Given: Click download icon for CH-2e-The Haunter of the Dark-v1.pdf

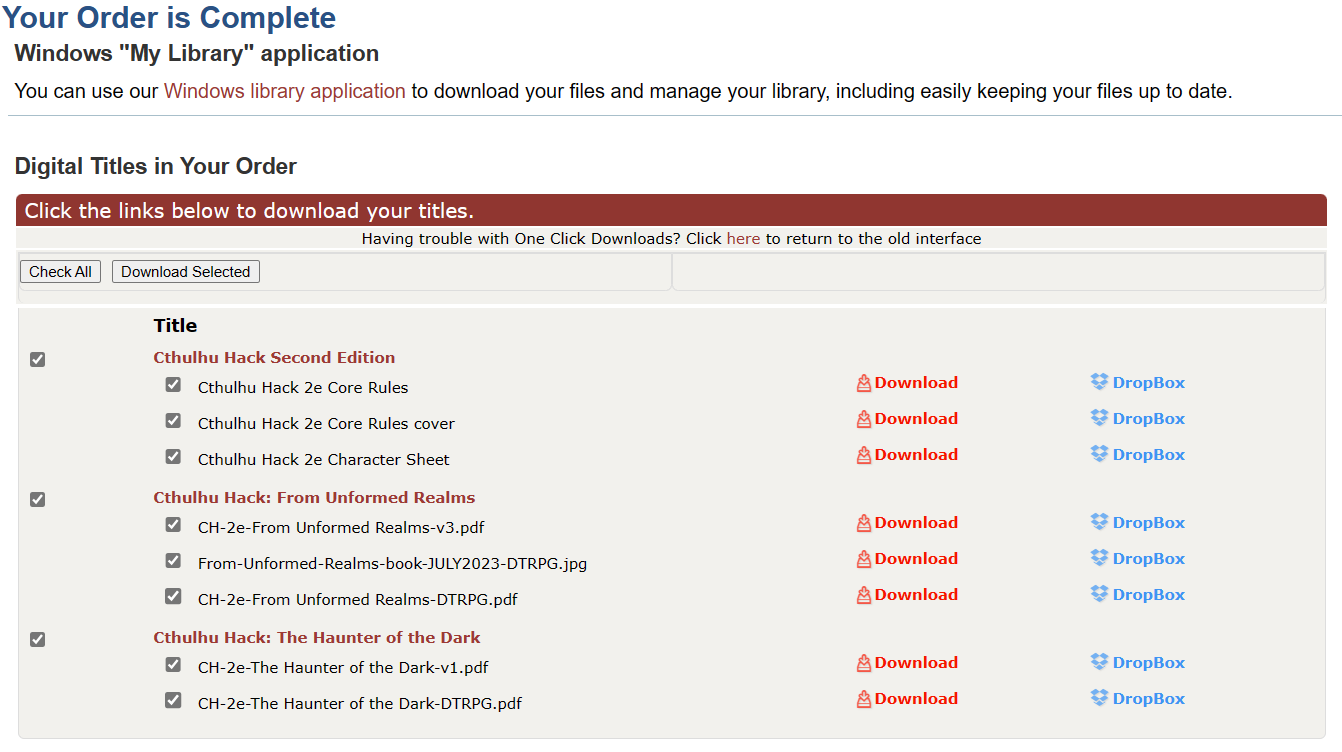Looking at the screenshot, I should point(864,663).
